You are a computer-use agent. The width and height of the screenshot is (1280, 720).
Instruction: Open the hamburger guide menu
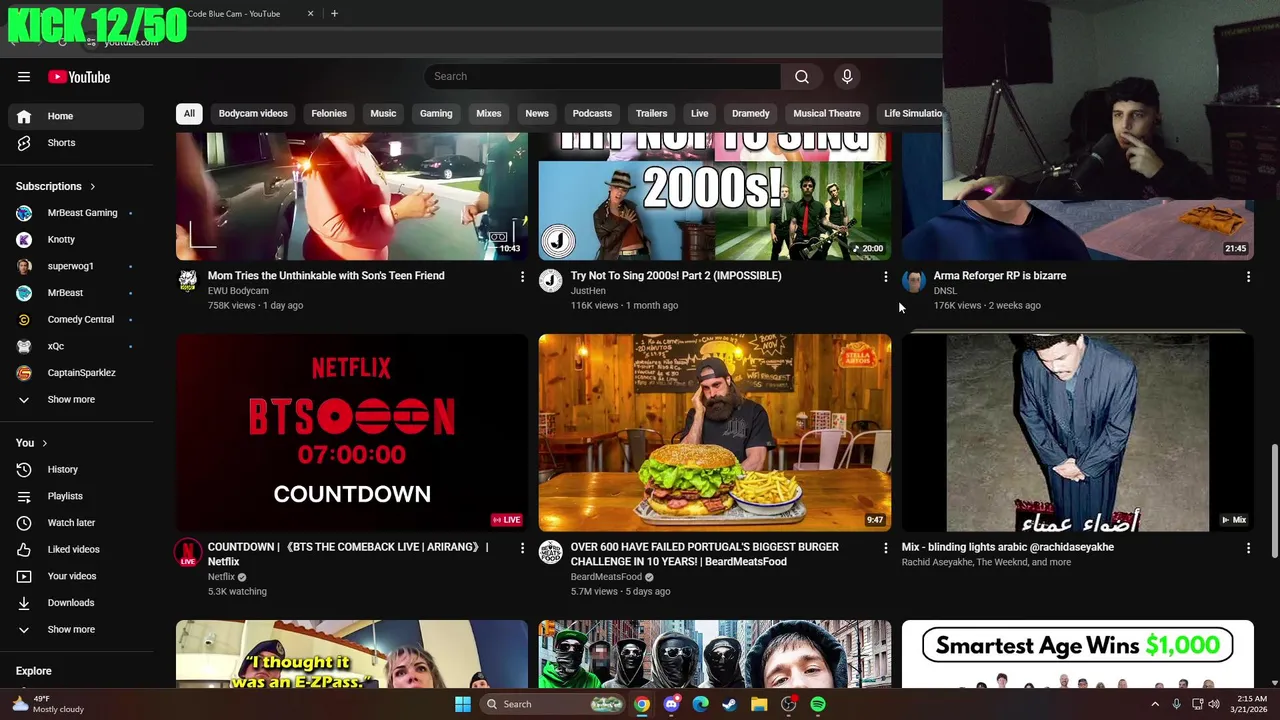pyautogui.click(x=24, y=77)
